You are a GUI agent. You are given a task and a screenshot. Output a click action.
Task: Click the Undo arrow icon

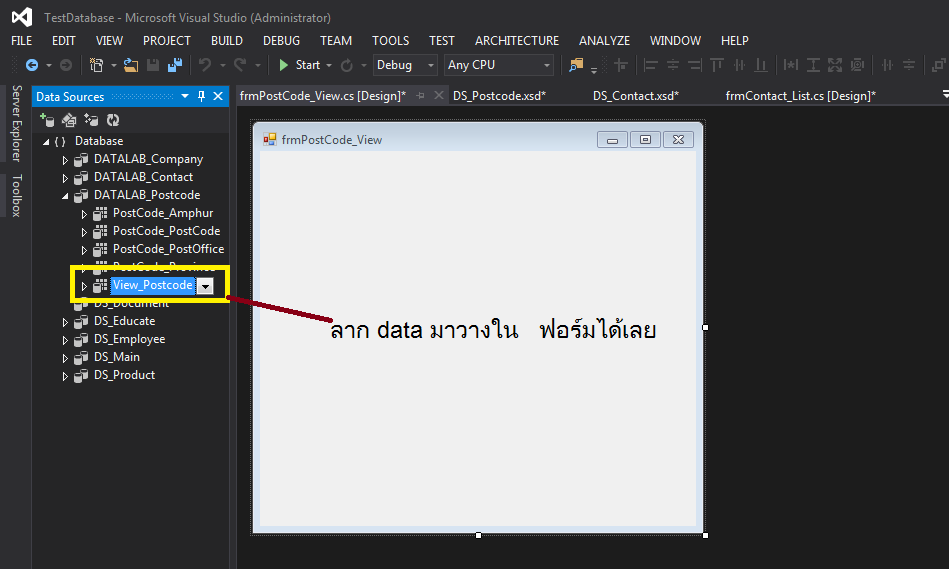point(205,65)
